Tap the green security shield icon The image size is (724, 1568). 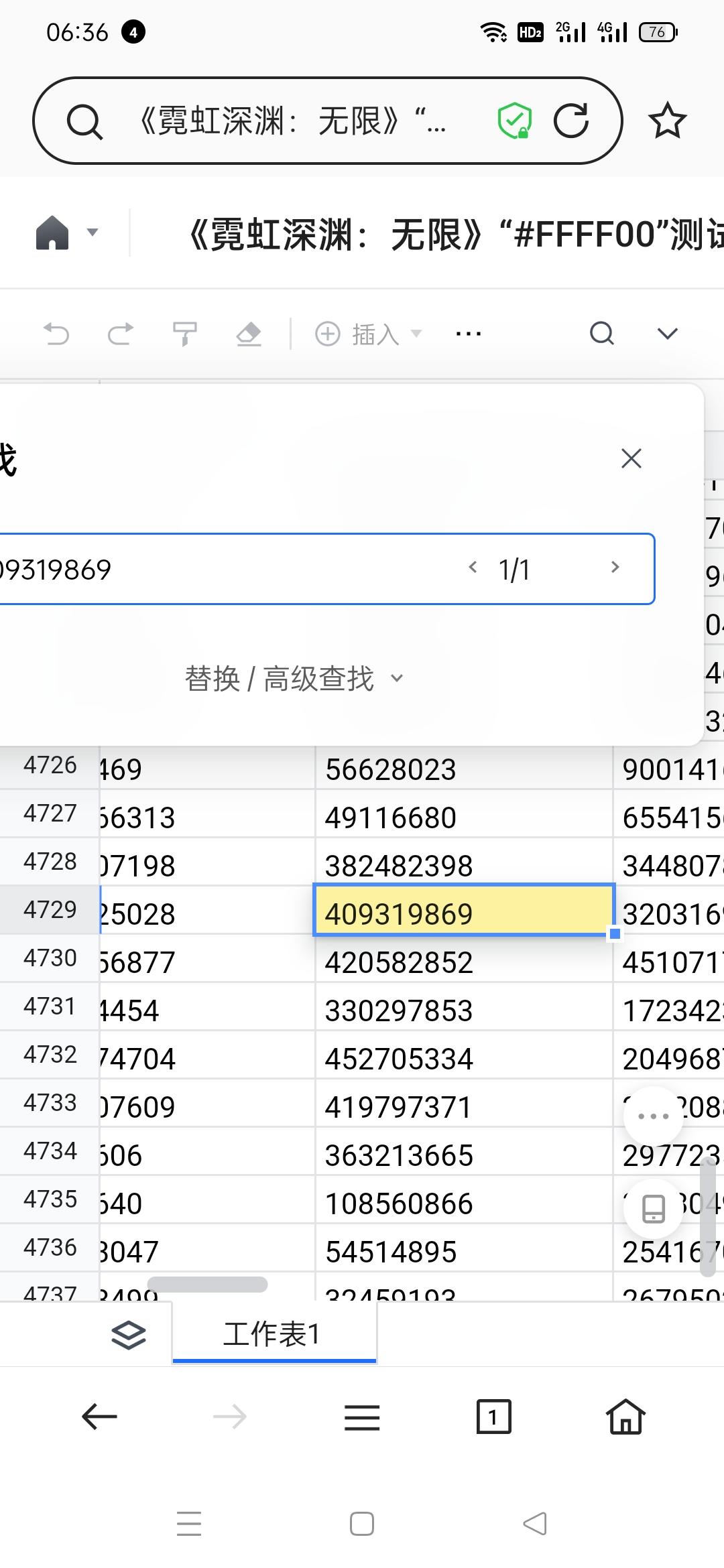[x=514, y=121]
